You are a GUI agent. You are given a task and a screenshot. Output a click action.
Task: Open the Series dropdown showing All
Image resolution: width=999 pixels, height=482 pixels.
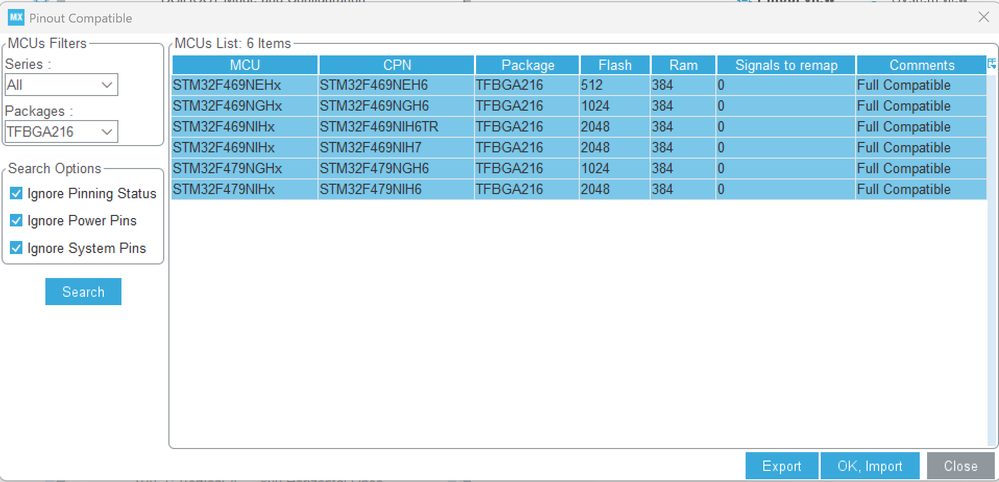61,85
